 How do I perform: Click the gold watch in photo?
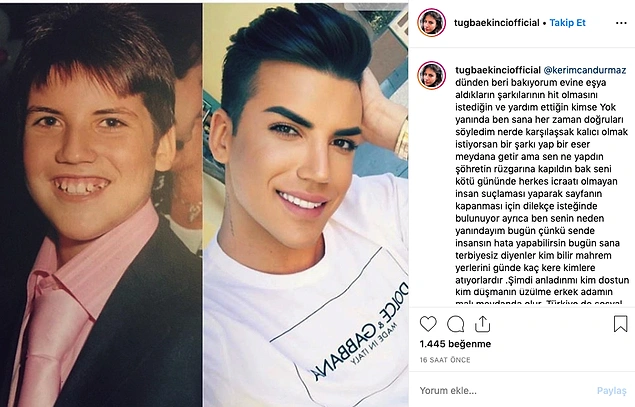coord(402,138)
